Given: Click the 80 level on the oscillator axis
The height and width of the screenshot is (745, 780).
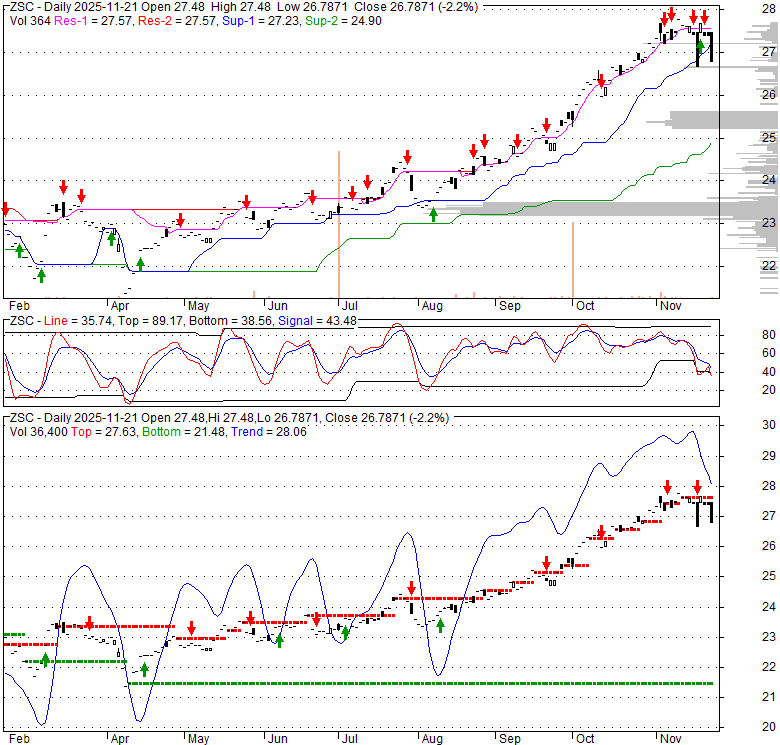Looking at the screenshot, I should (741, 335).
